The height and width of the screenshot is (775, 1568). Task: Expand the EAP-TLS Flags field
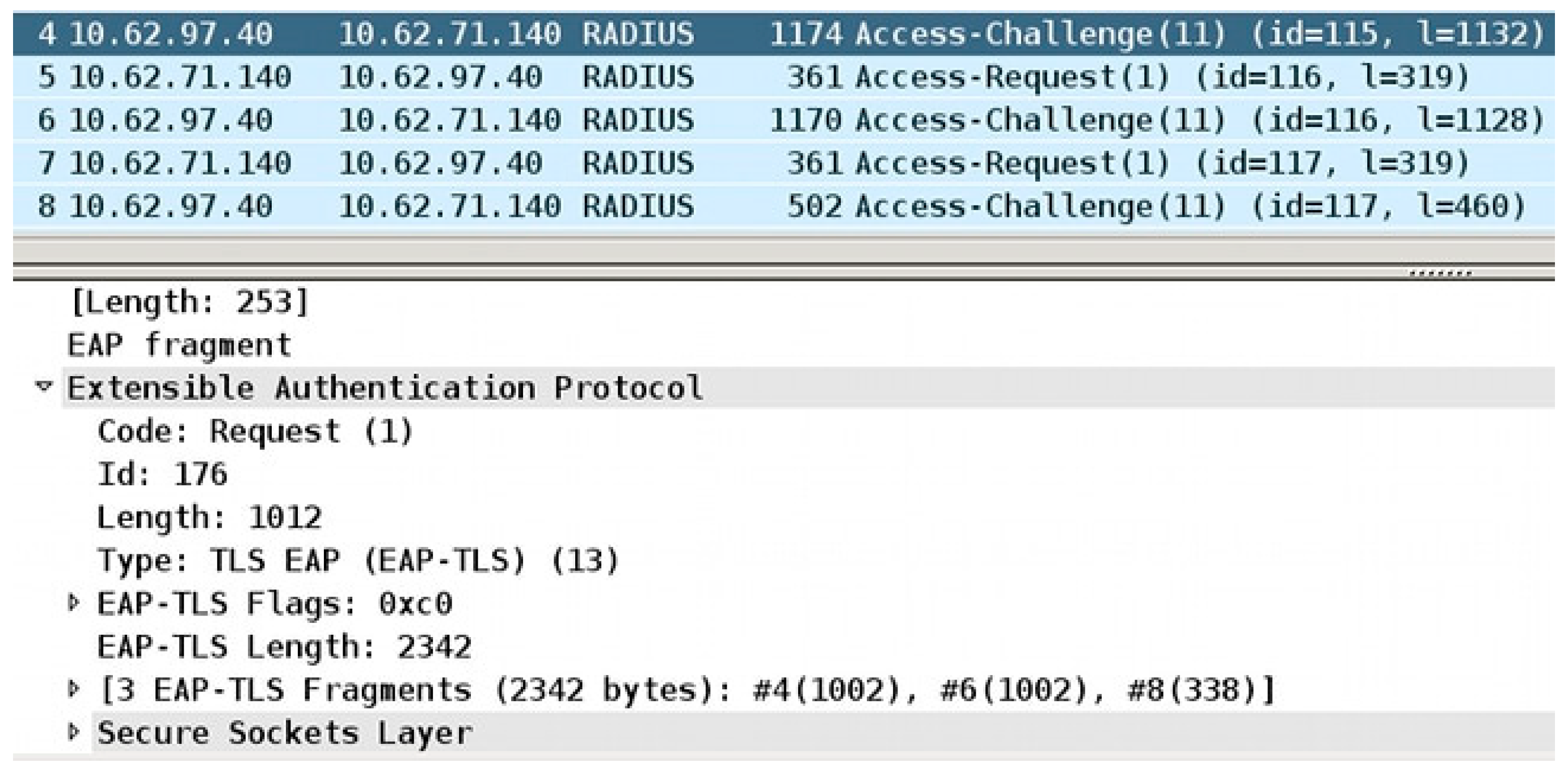(74, 603)
